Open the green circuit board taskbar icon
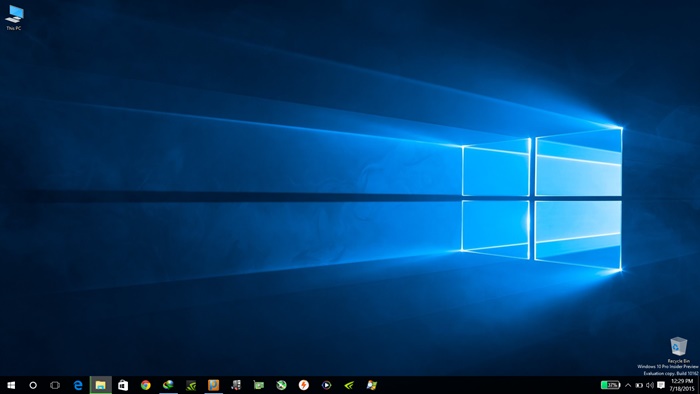Screen dimensions: 700x394 [258, 385]
